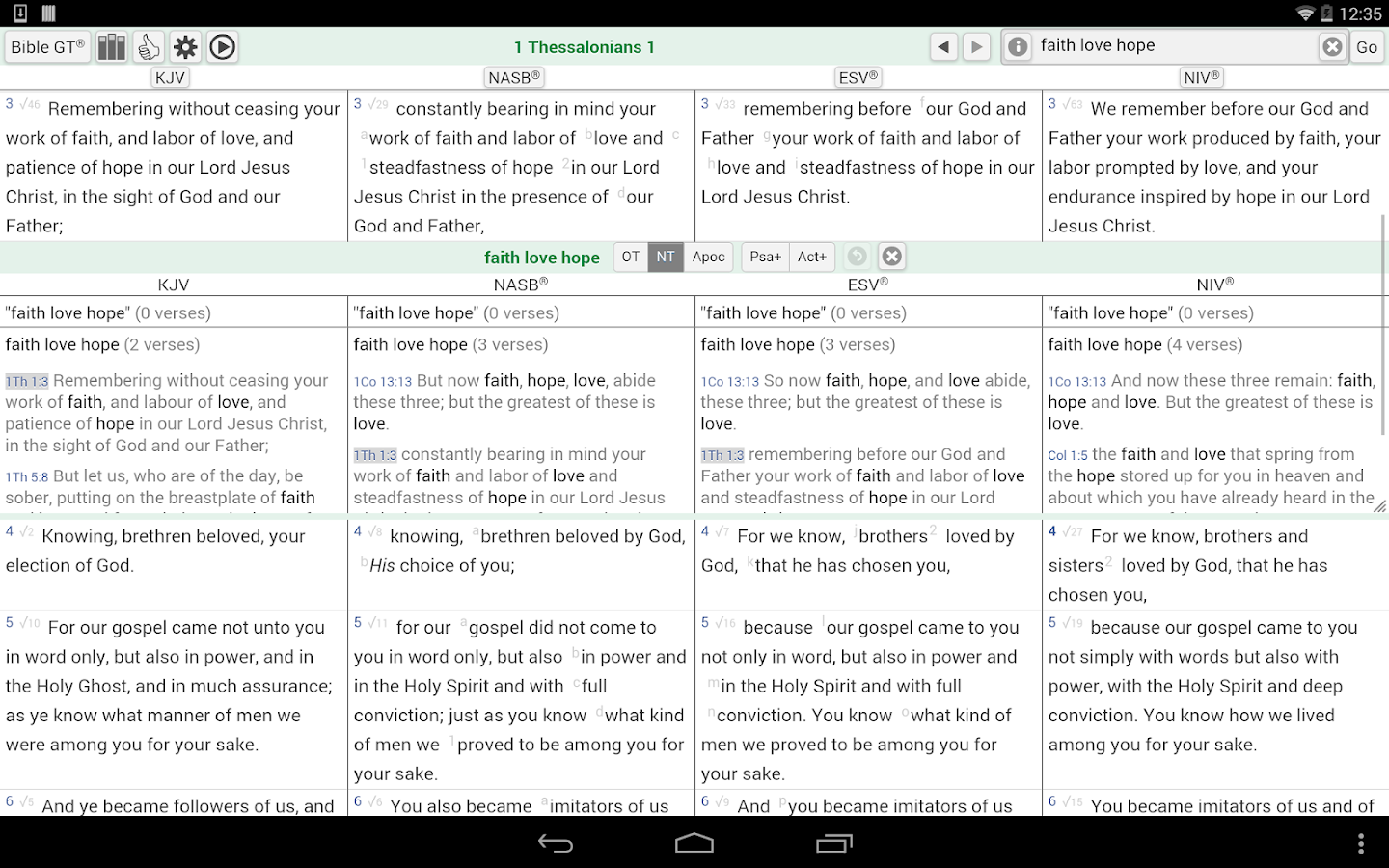Screen dimensions: 1389x868
Task: Open the KJV version selector header
Action: pos(170,77)
